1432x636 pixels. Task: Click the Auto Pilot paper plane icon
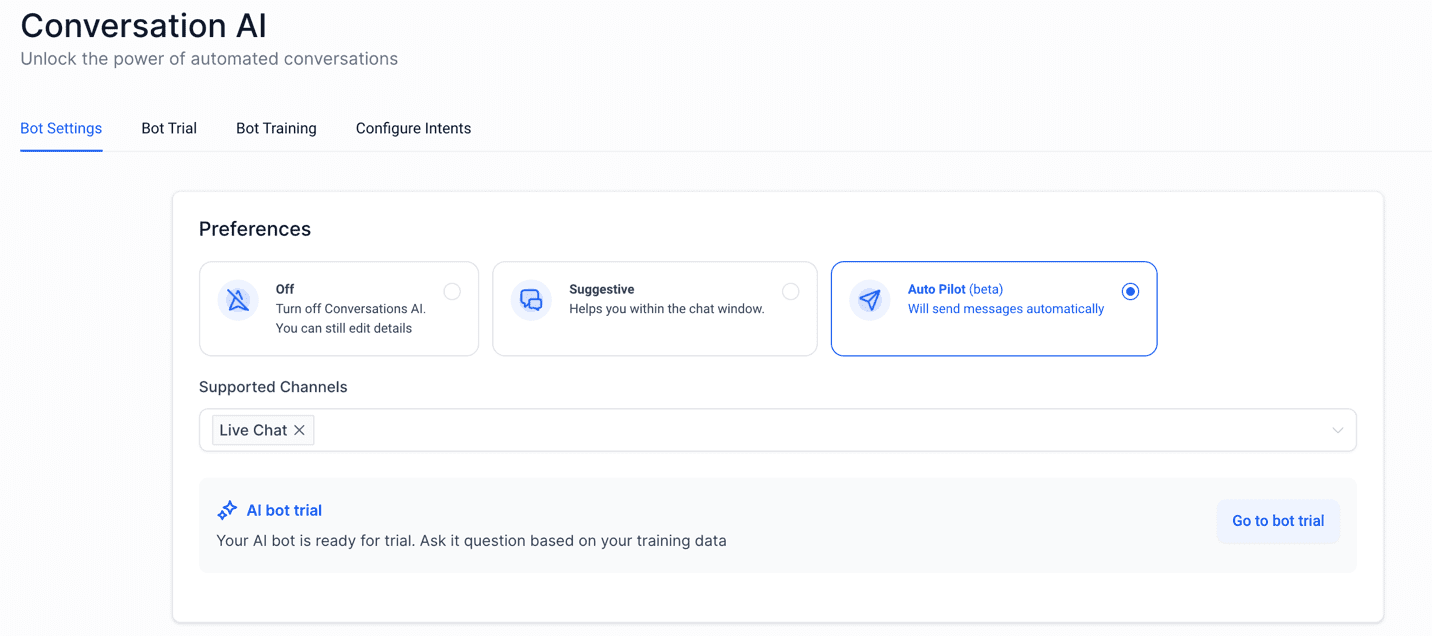click(x=869, y=299)
